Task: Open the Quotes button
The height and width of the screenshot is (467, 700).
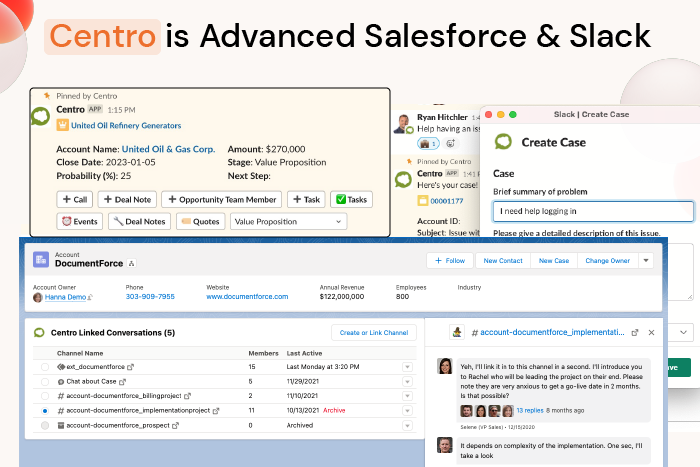Action: tap(200, 221)
